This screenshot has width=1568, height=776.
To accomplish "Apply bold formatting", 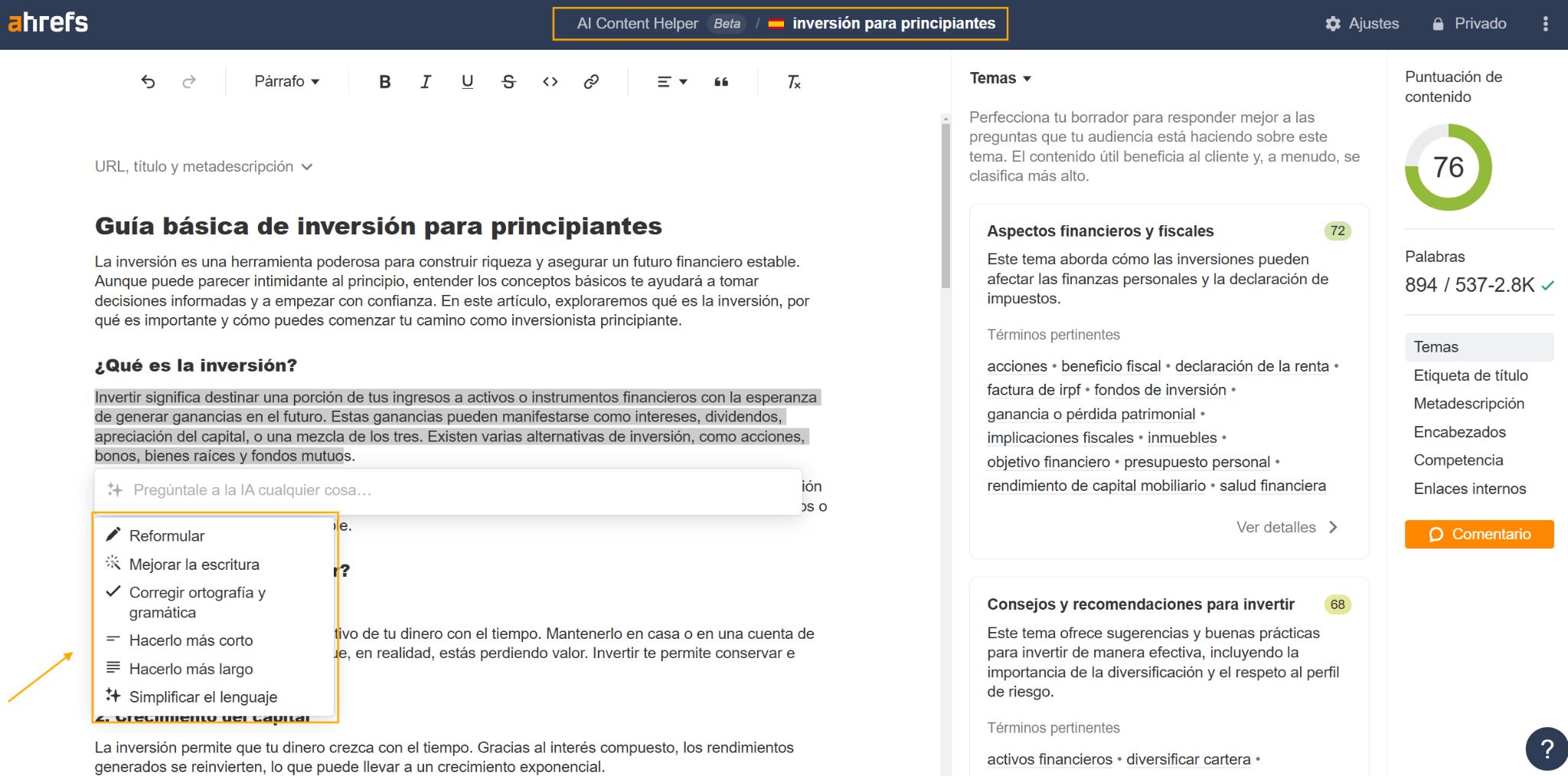I will (384, 81).
